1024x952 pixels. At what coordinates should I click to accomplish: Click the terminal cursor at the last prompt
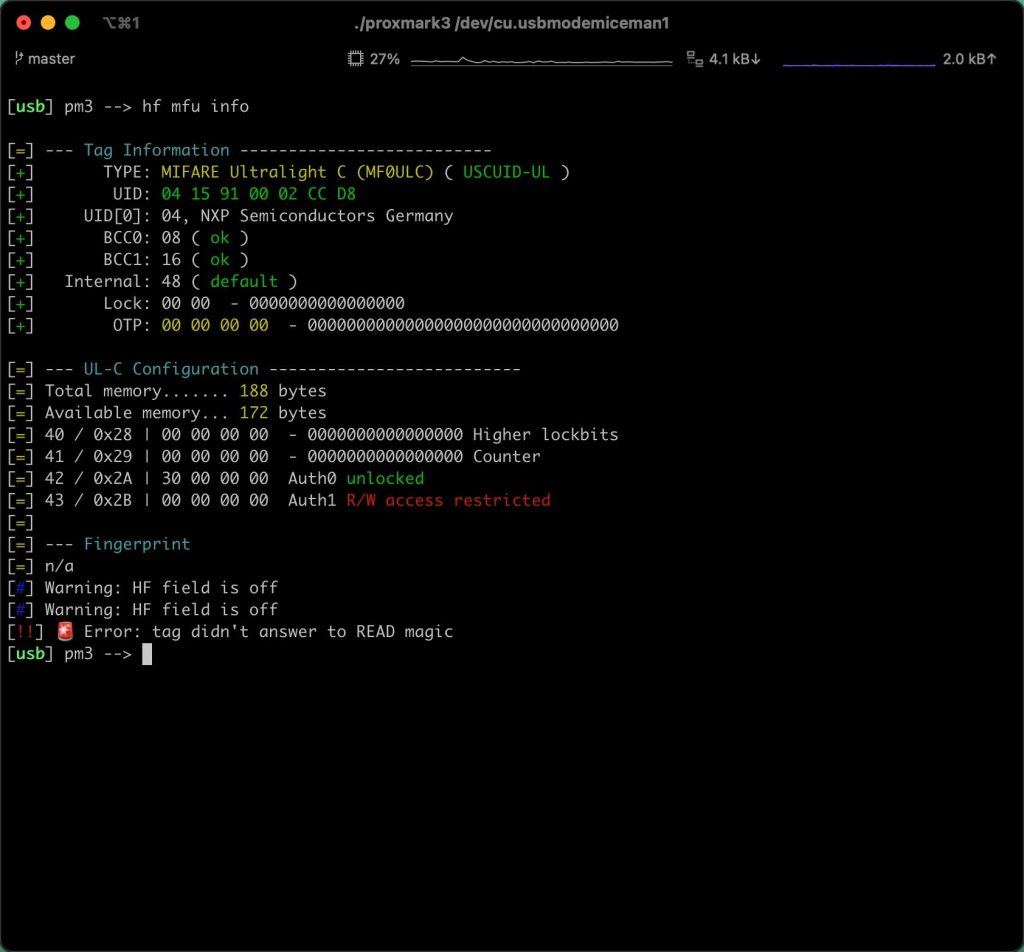(147, 654)
